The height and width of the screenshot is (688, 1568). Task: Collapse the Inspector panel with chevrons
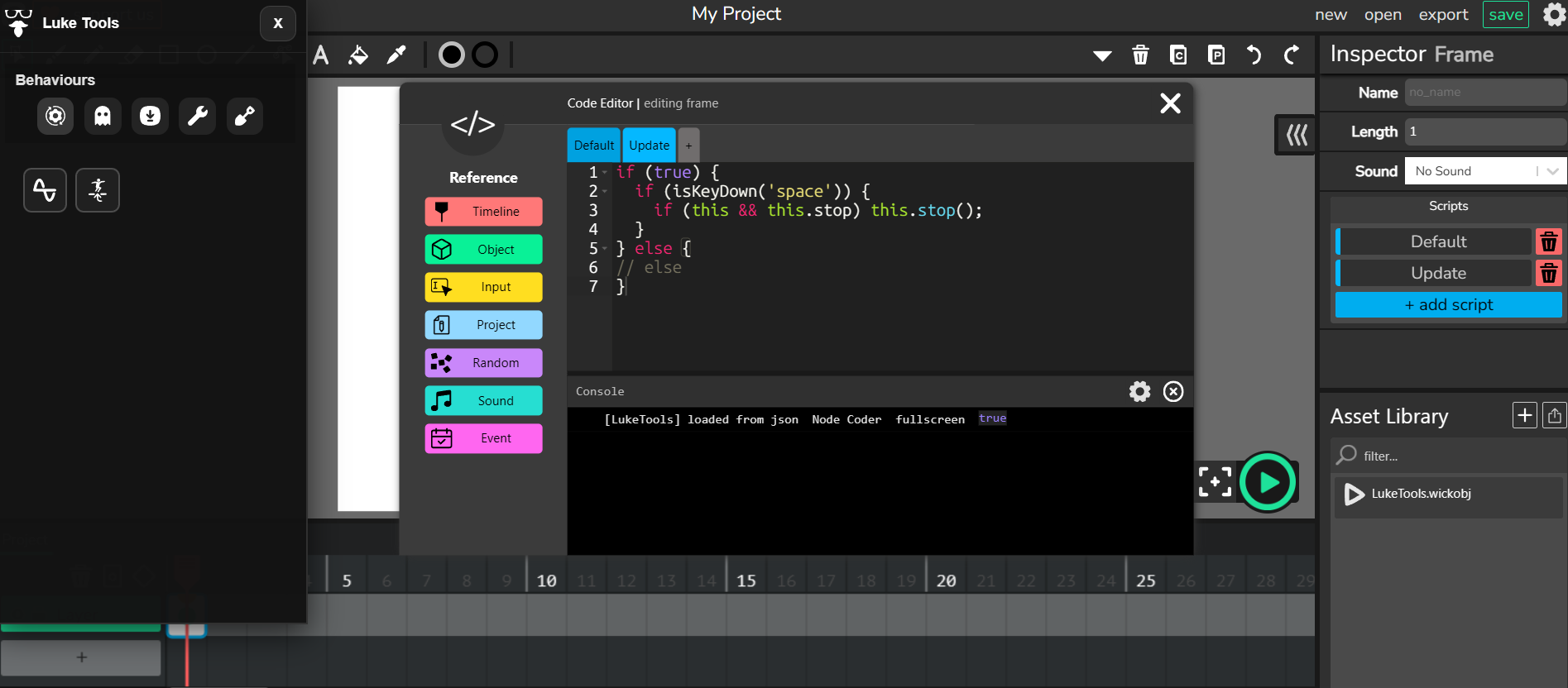tap(1296, 135)
